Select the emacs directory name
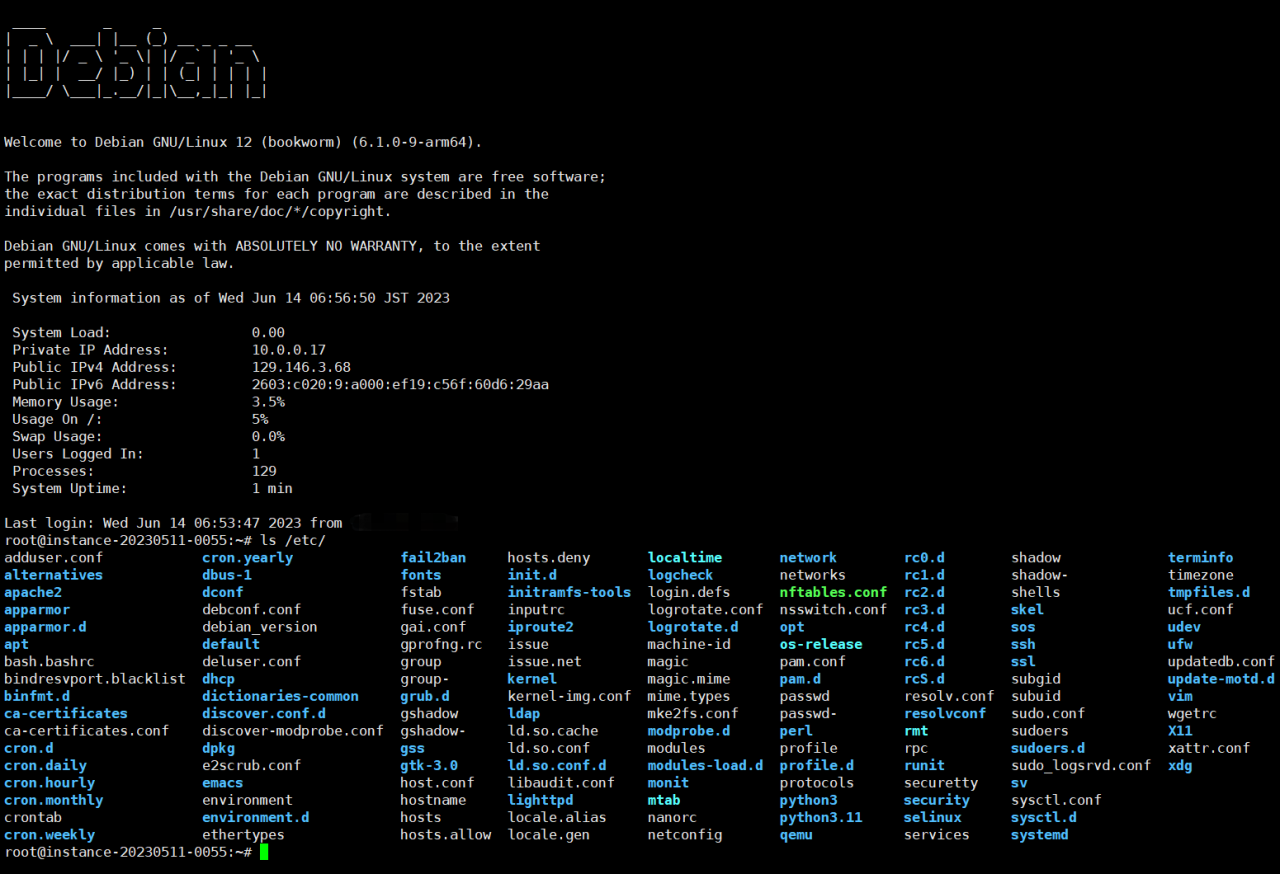Image resolution: width=1280 pixels, height=874 pixels. 222,783
